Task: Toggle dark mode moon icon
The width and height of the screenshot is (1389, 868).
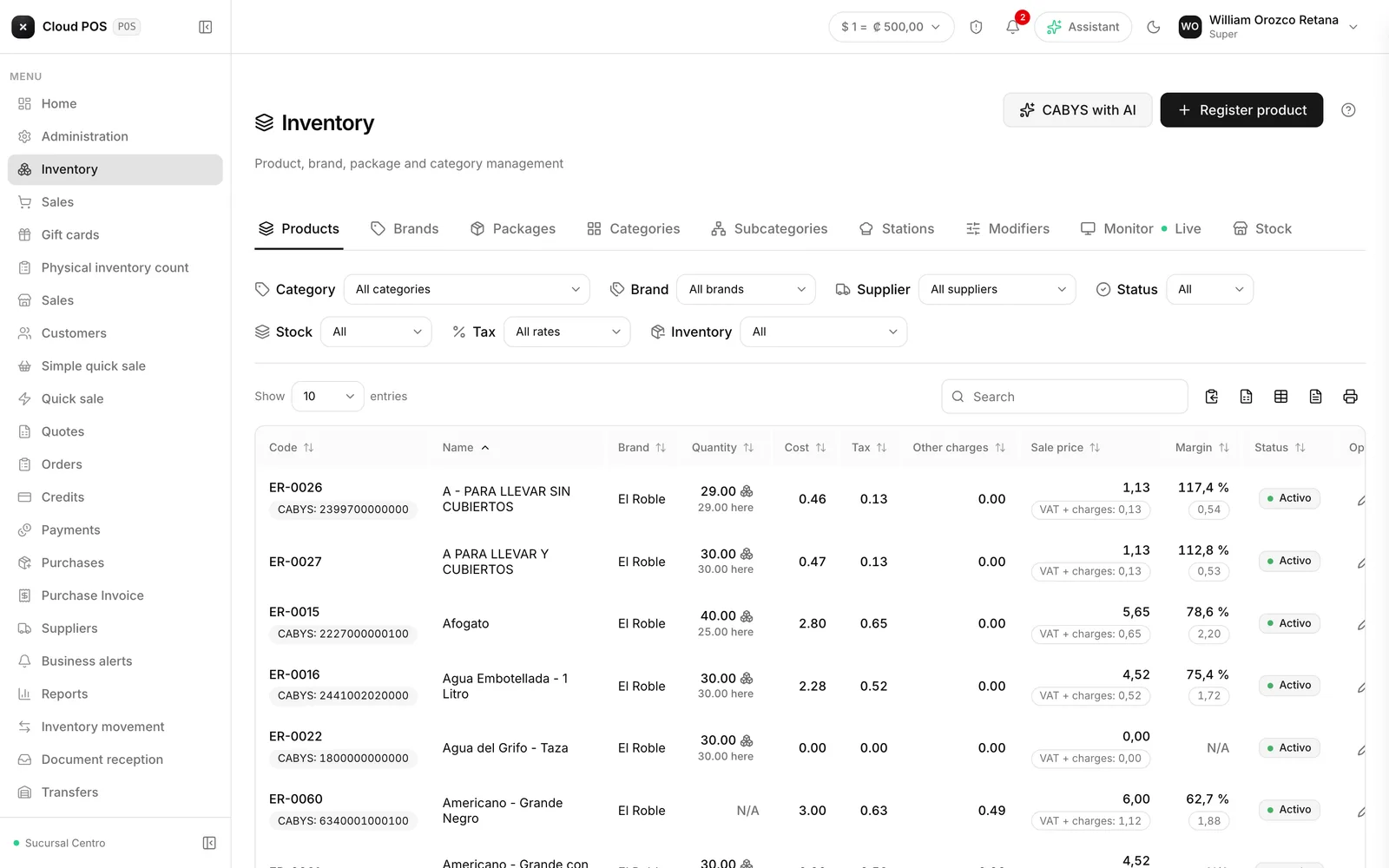Action: pos(1154,27)
